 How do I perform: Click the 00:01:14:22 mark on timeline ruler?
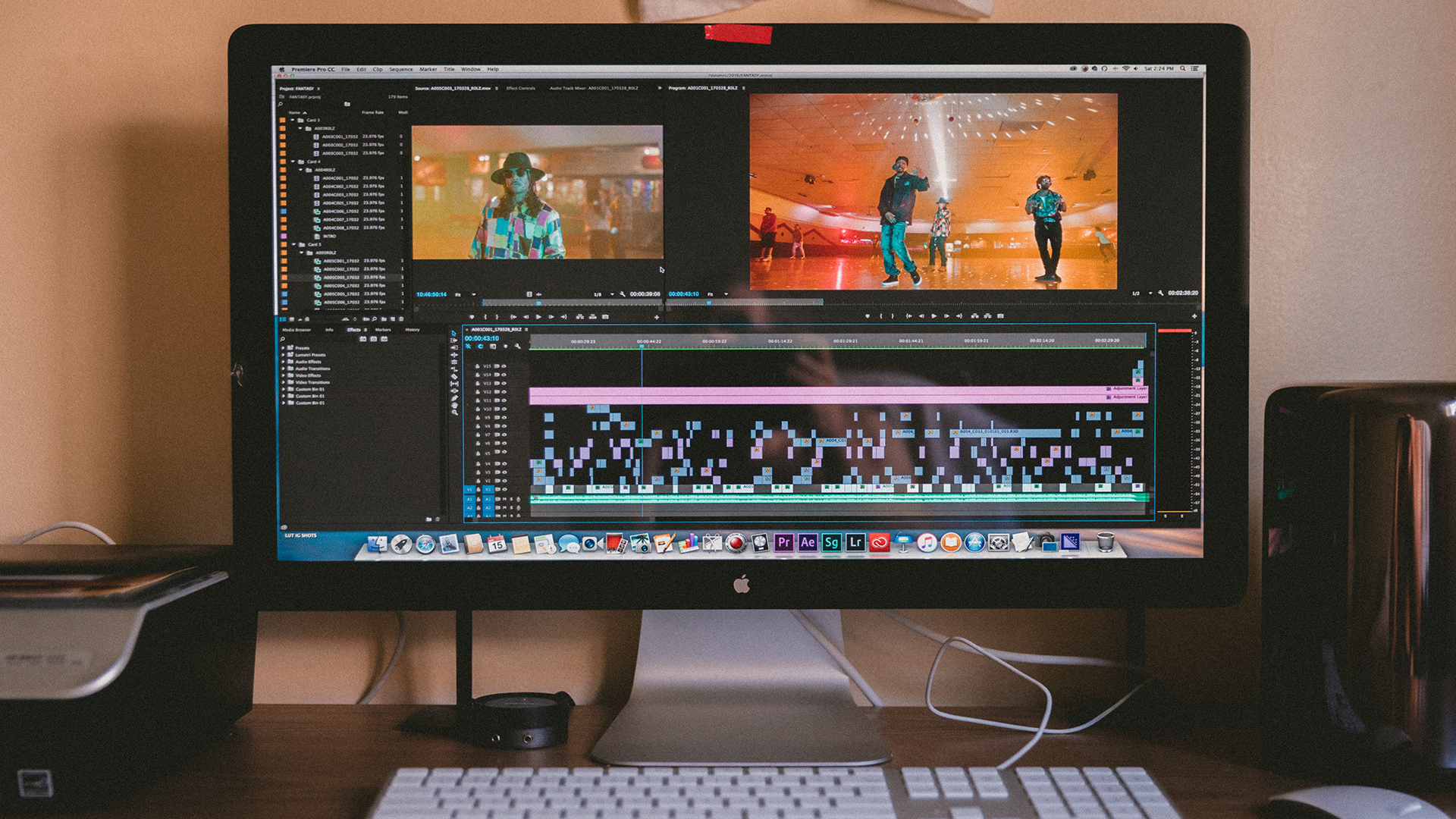[x=780, y=341]
